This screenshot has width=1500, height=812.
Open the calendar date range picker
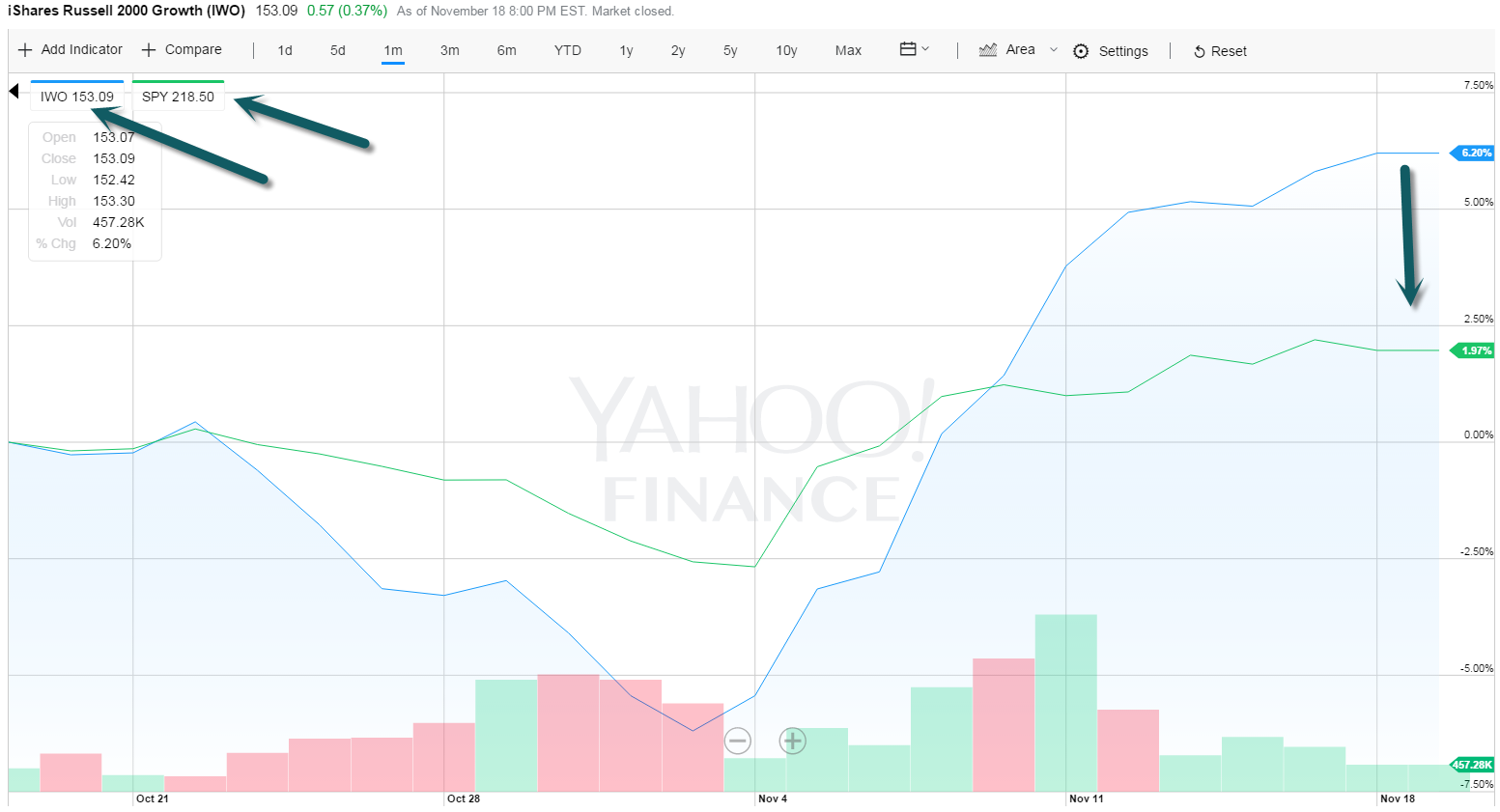pyautogui.click(x=908, y=49)
